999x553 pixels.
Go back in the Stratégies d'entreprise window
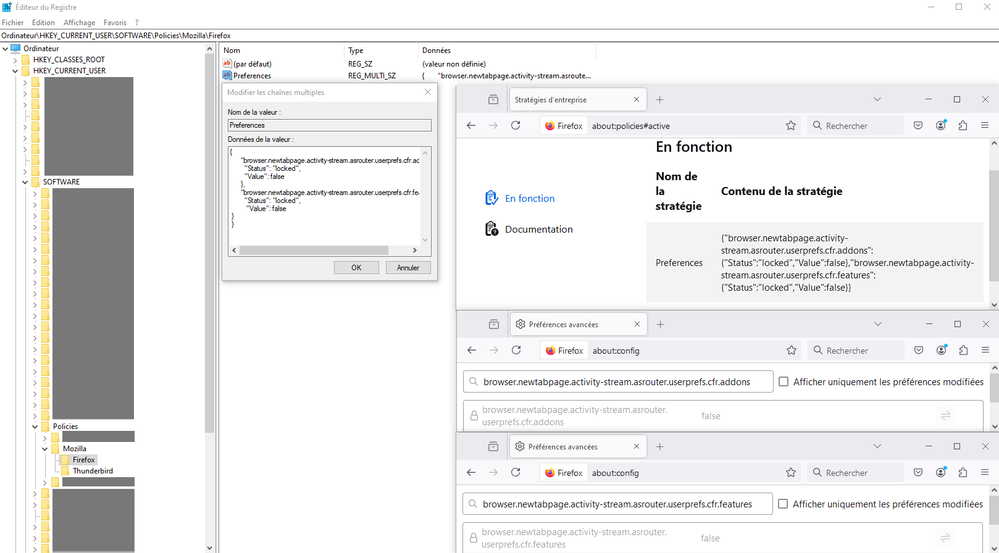pos(472,126)
